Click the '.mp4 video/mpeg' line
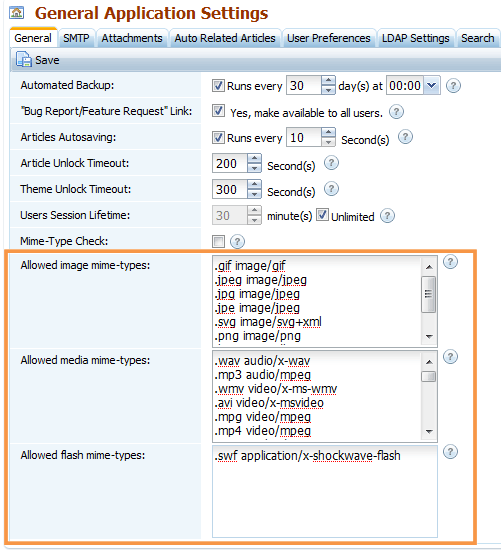The width and height of the screenshot is (501, 554). pyautogui.click(x=263, y=431)
